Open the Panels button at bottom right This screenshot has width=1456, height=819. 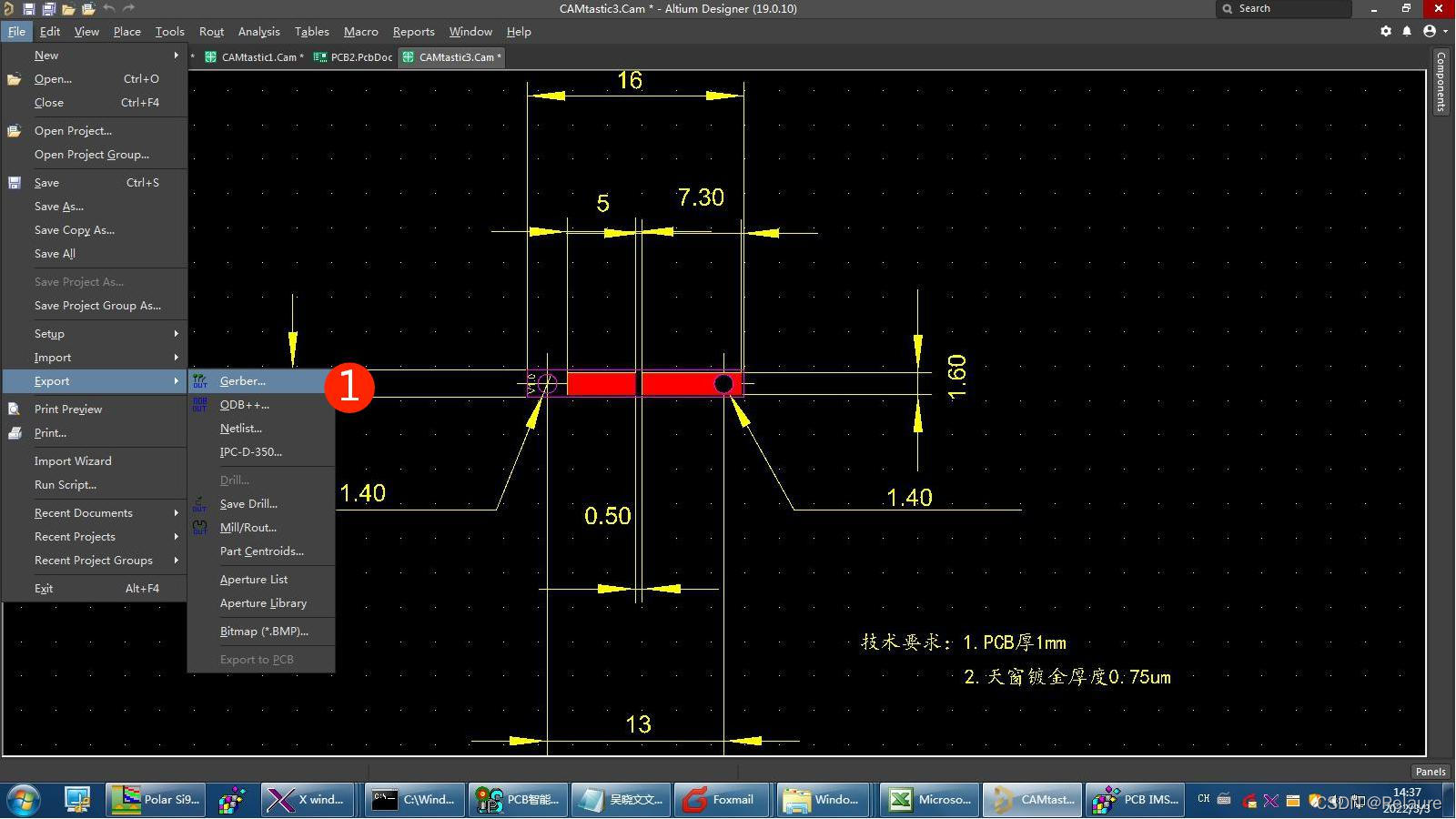pyautogui.click(x=1431, y=772)
